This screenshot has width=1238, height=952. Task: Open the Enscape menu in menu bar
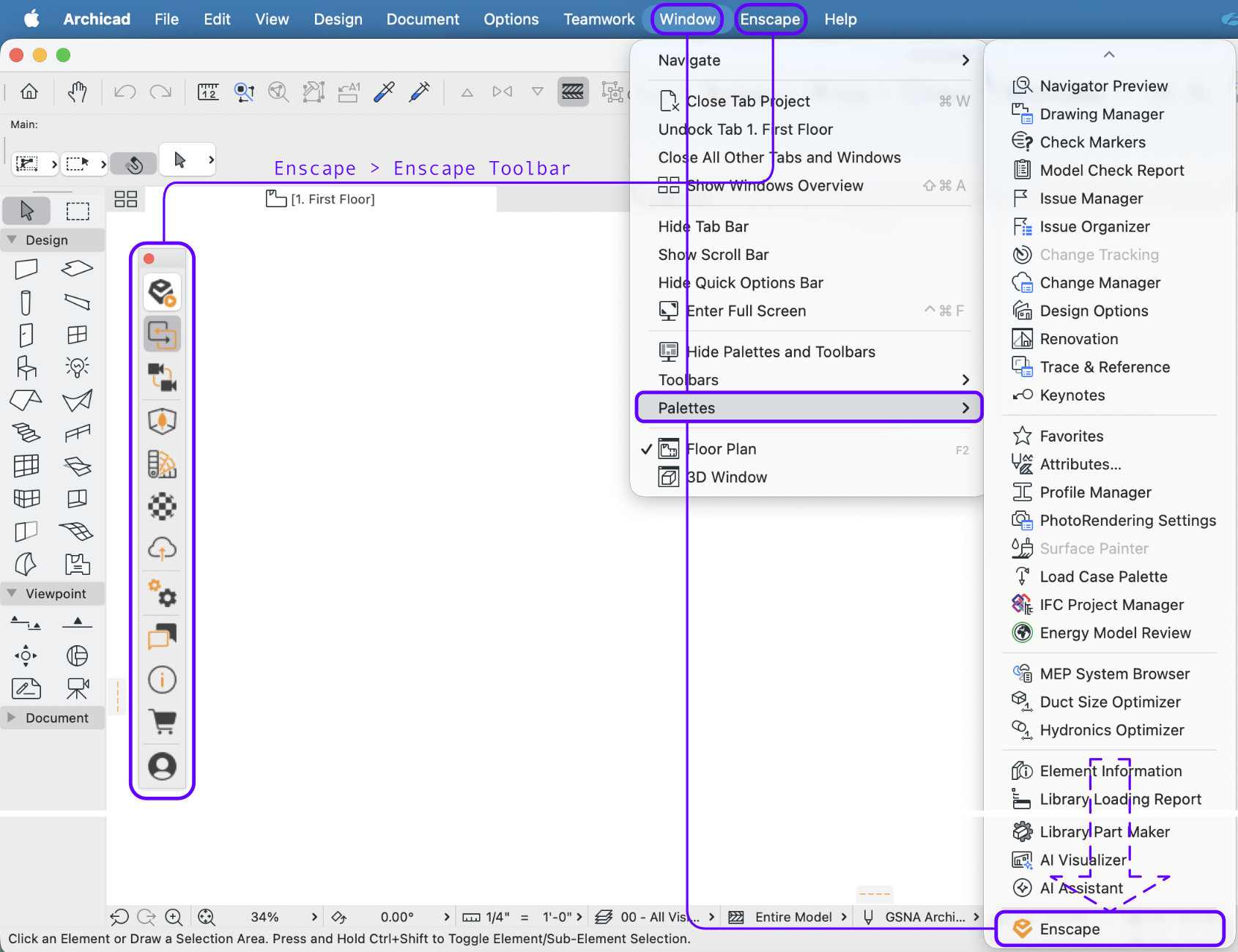(x=770, y=19)
